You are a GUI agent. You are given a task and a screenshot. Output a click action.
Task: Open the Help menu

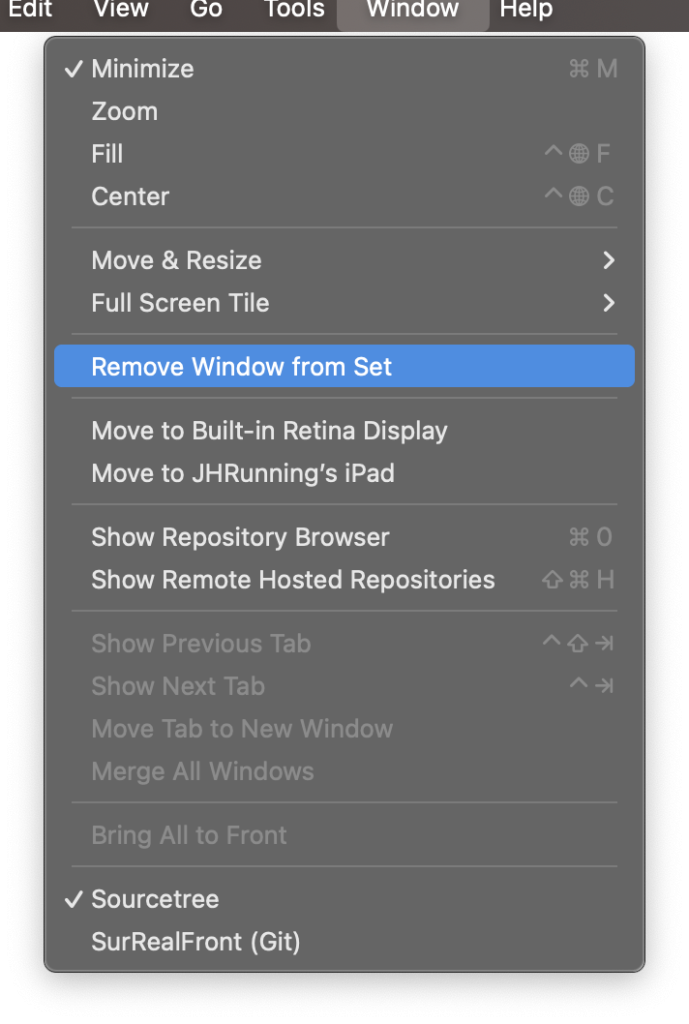click(x=526, y=10)
